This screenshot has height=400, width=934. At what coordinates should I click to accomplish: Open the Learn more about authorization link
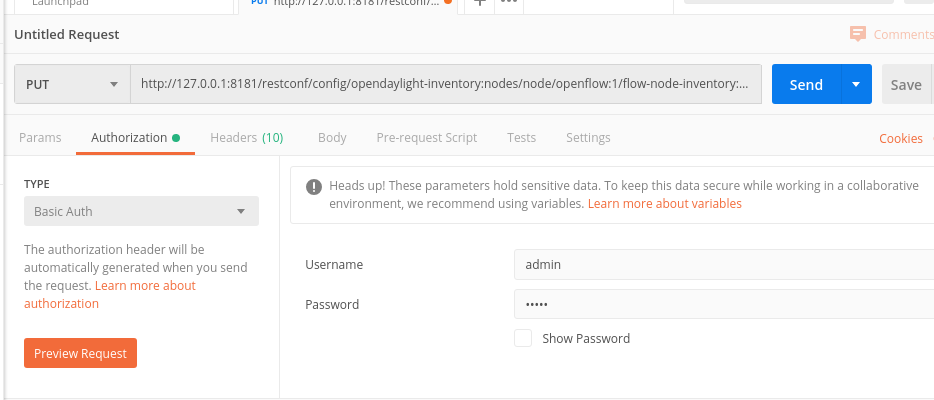pyautogui.click(x=110, y=294)
